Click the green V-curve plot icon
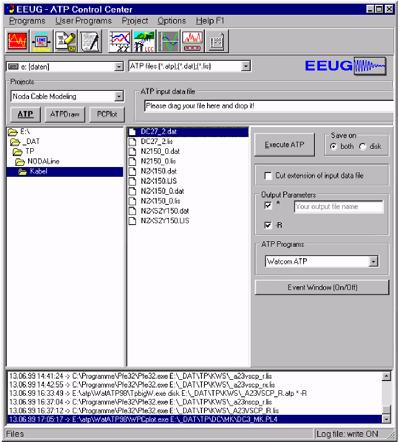This screenshot has height=442, width=398. pos(169,41)
